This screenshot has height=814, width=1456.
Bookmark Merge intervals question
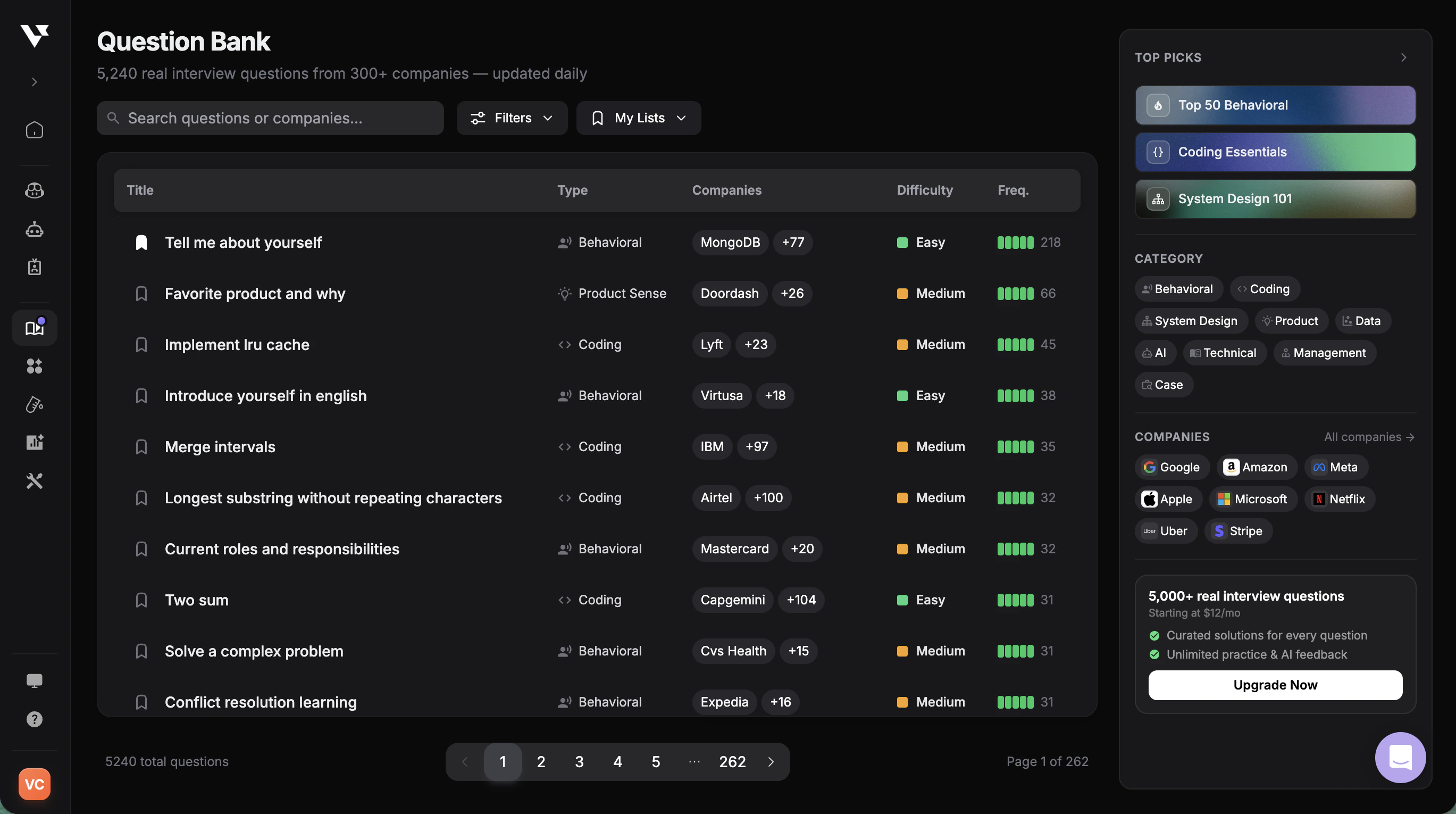point(141,447)
